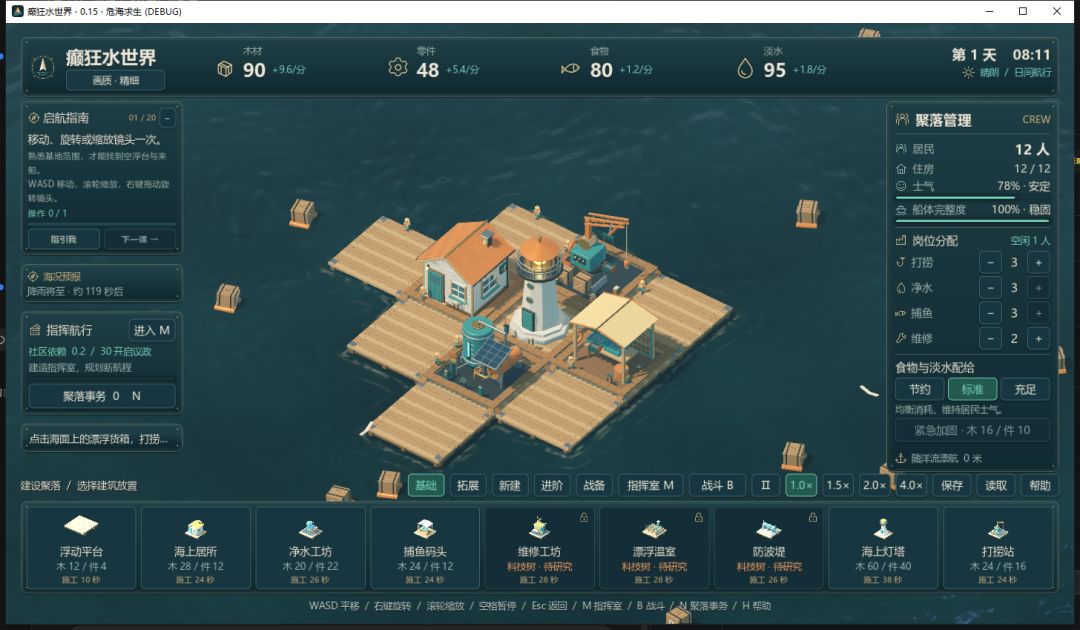The height and width of the screenshot is (630, 1080).
Task: Collapse the 启航指南 guide panel
Action: [167, 118]
